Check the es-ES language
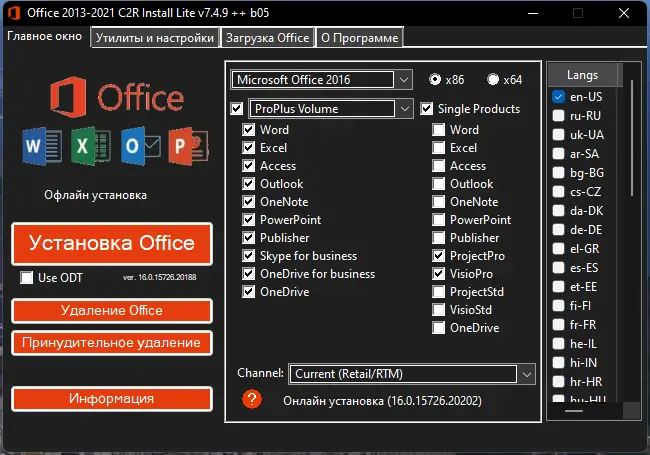The image size is (650, 455). (558, 268)
